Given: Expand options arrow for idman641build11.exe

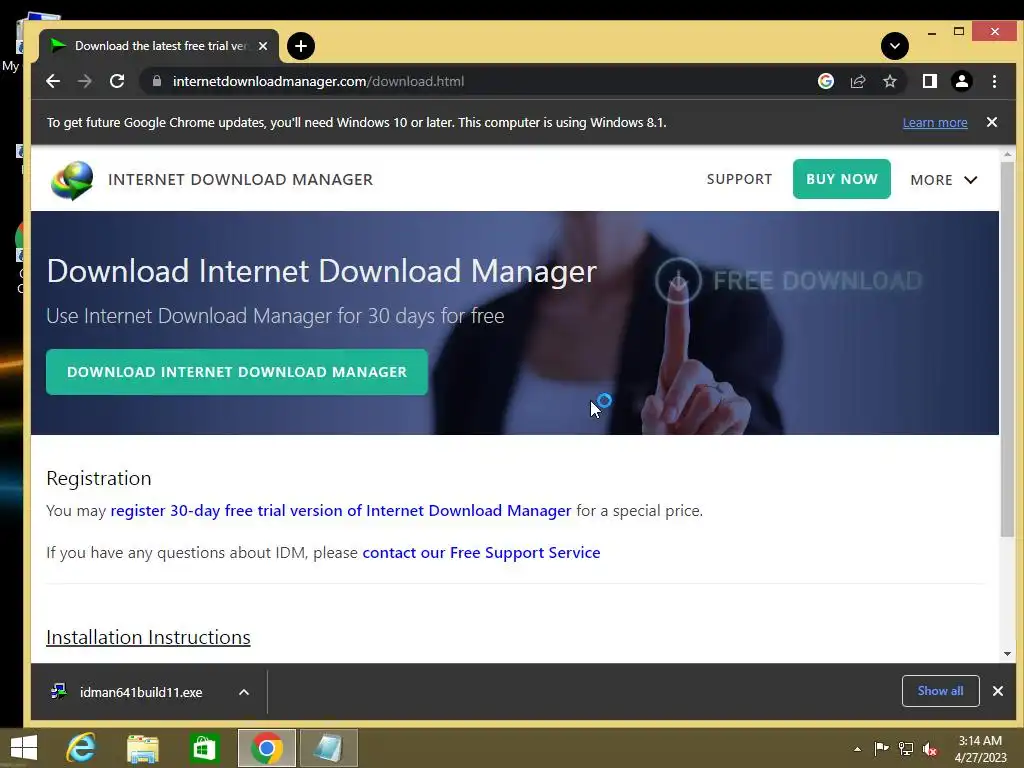Looking at the screenshot, I should pyautogui.click(x=244, y=692).
